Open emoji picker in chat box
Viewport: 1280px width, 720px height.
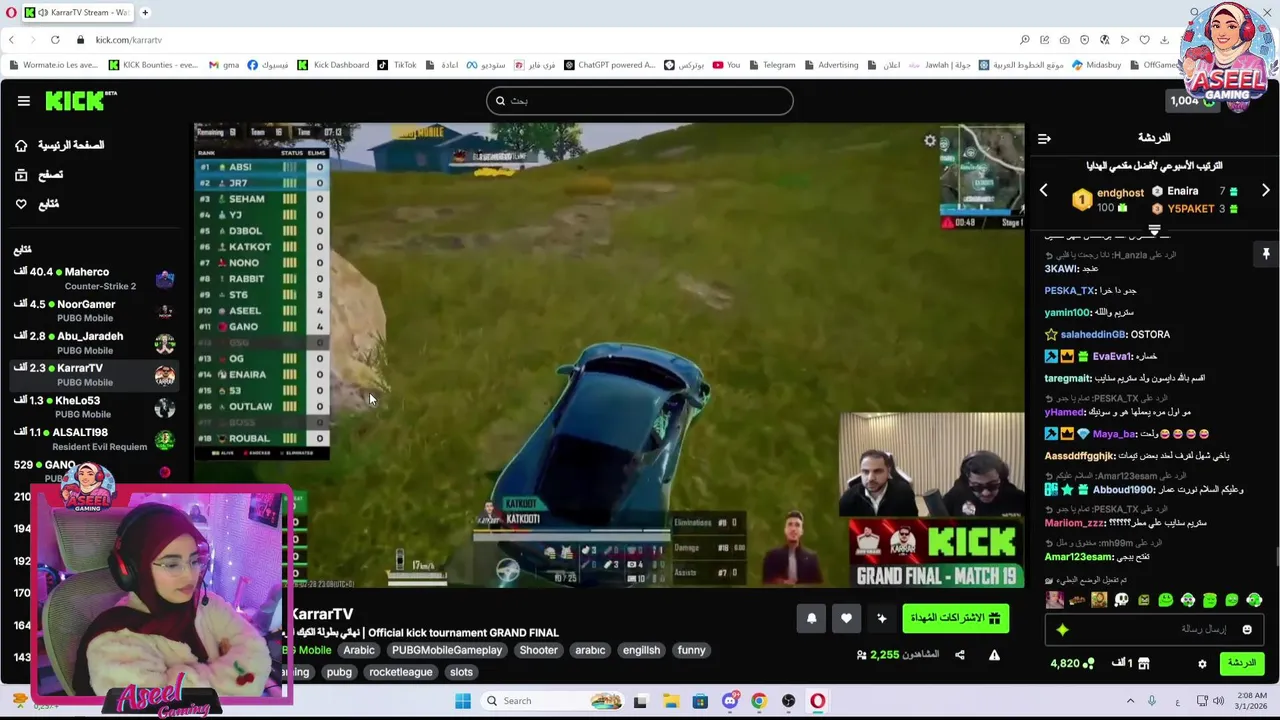[x=1247, y=630]
